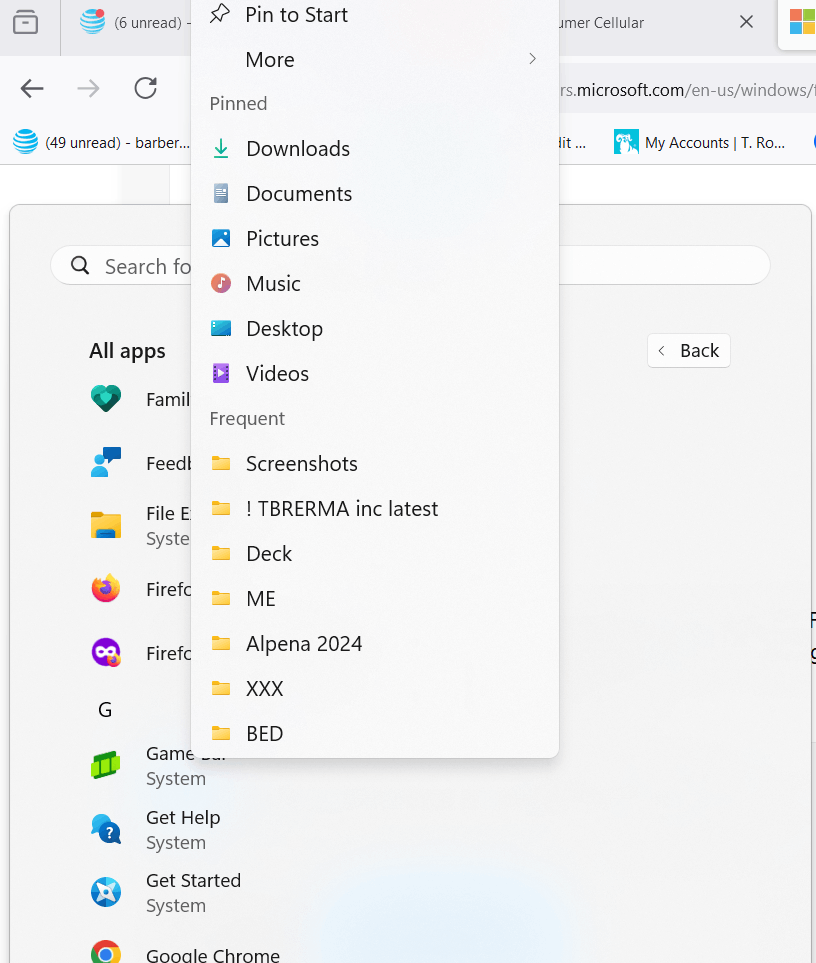Click the Start menu search field

point(410,265)
